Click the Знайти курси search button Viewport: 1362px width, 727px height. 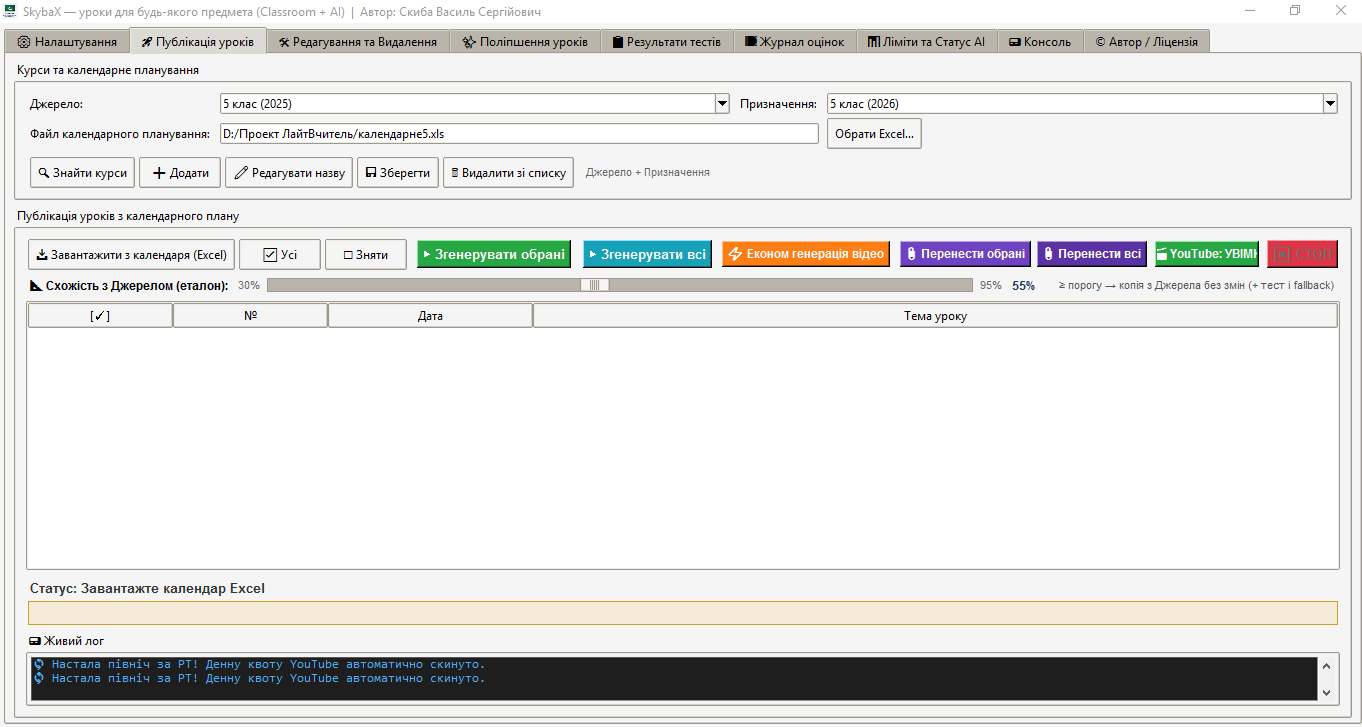click(x=83, y=172)
